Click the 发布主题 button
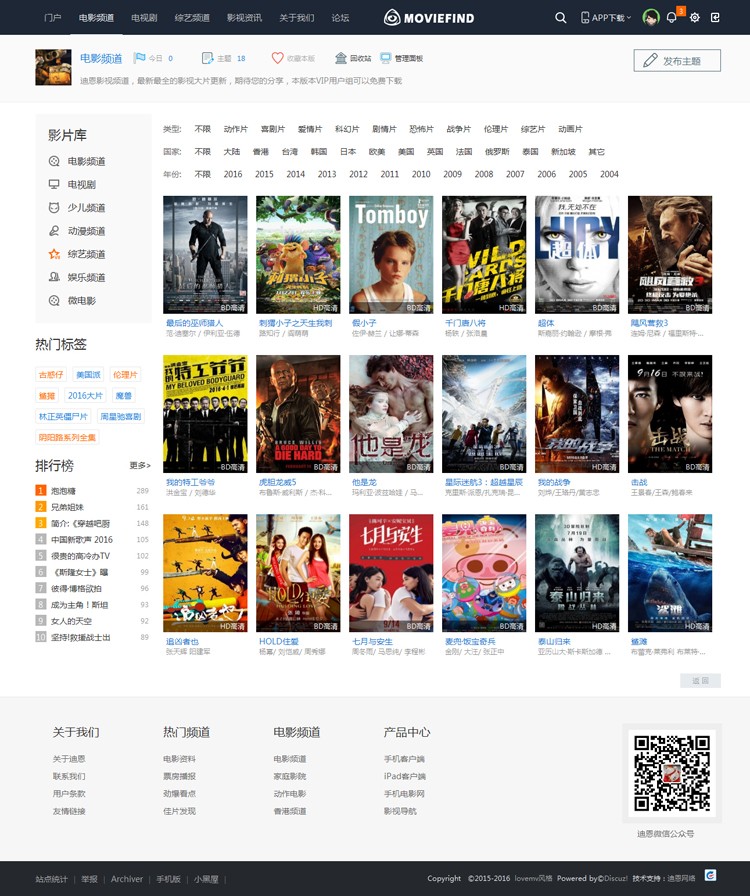Viewport: 750px width, 896px height. [x=677, y=61]
